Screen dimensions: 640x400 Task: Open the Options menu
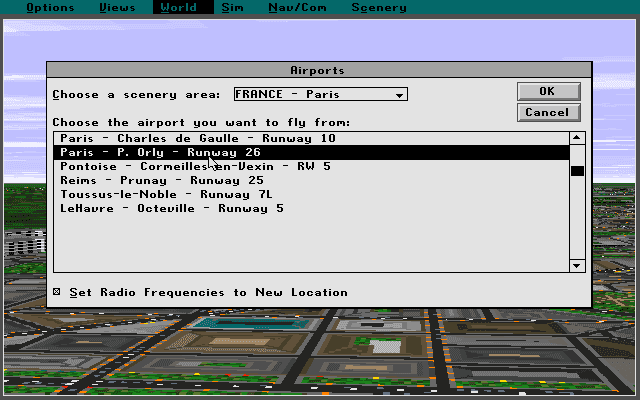(x=50, y=8)
